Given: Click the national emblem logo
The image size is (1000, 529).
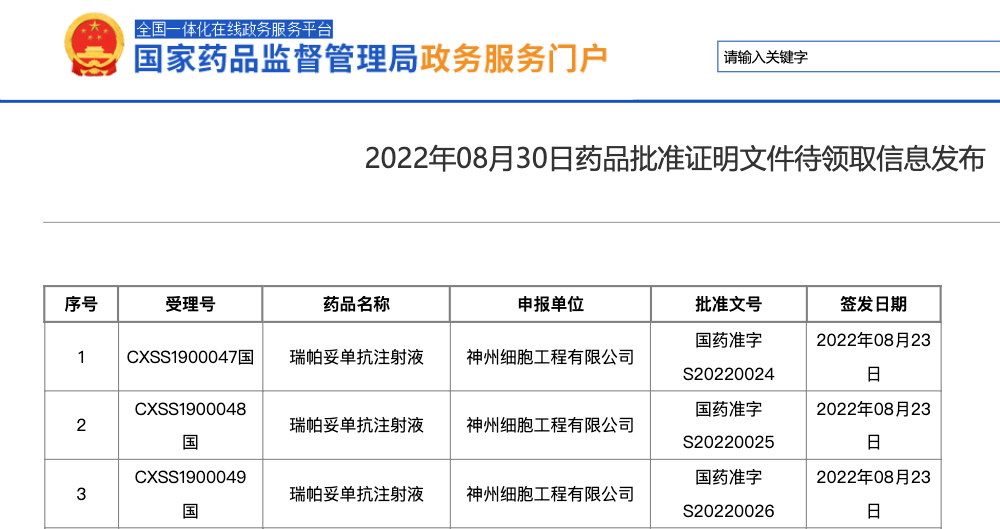Looking at the screenshot, I should 94,45.
